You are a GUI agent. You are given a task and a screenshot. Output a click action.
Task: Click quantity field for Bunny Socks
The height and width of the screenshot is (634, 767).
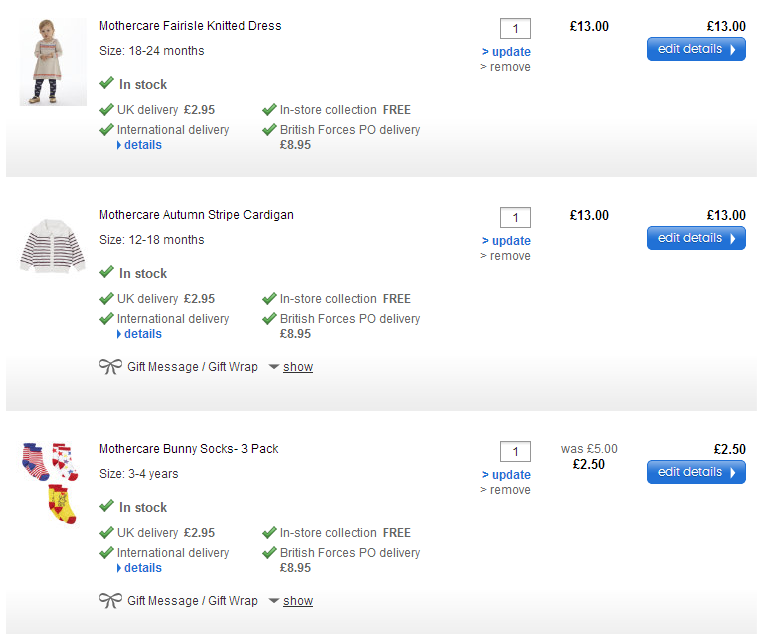point(515,451)
